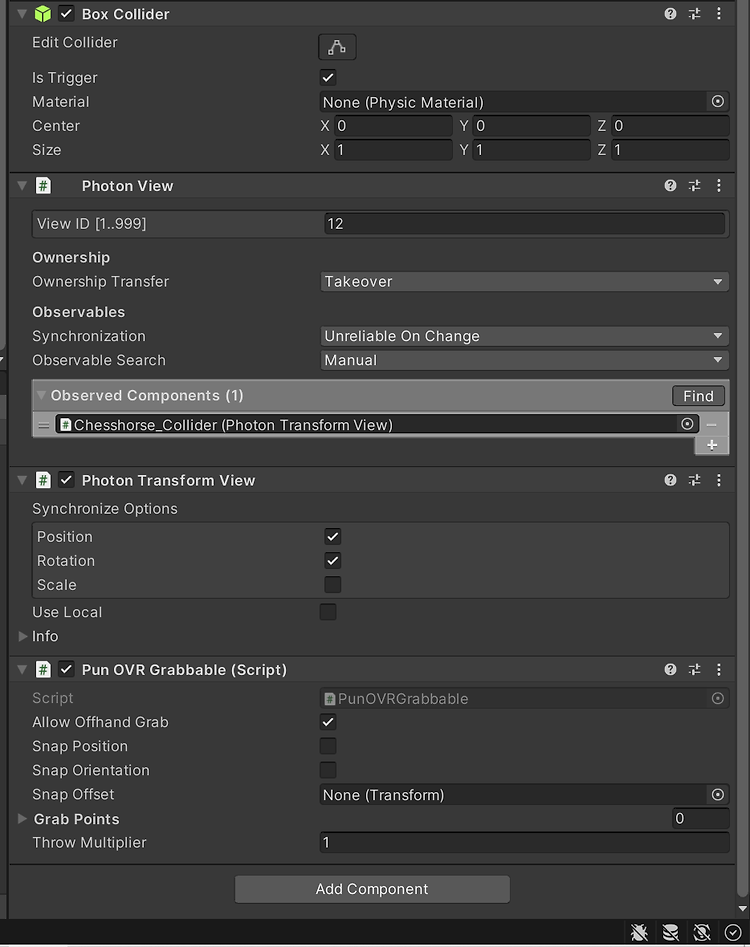Enable Scale synchronization checkbox
Image resolution: width=750 pixels, height=947 pixels.
pos(333,585)
